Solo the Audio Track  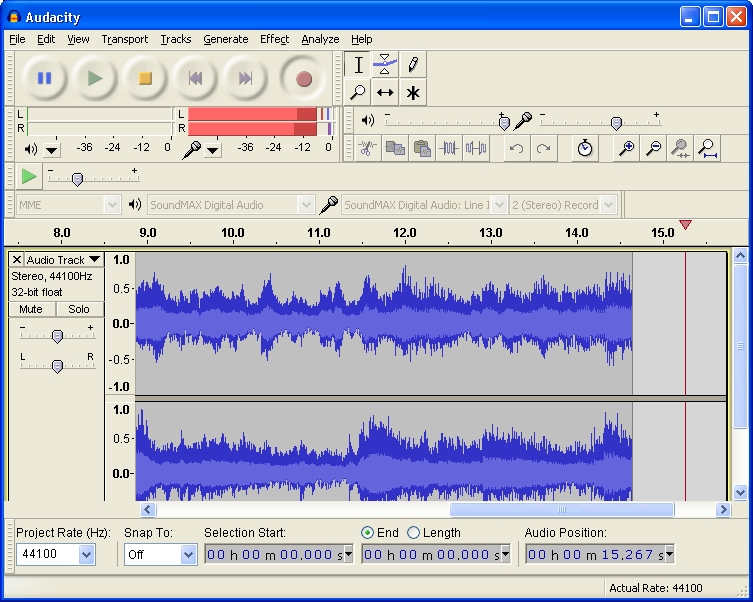click(x=79, y=309)
